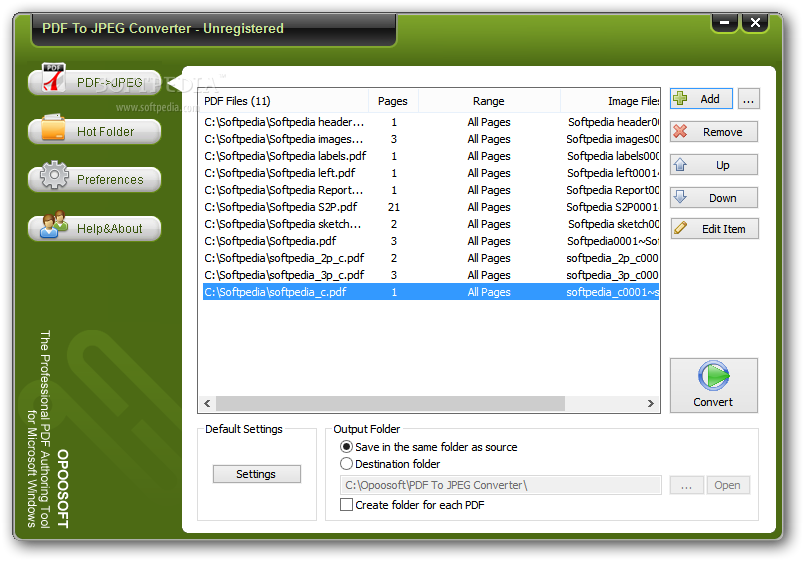The height and width of the screenshot is (561, 804).
Task: Click the Up arrow icon
Action: click(x=680, y=165)
